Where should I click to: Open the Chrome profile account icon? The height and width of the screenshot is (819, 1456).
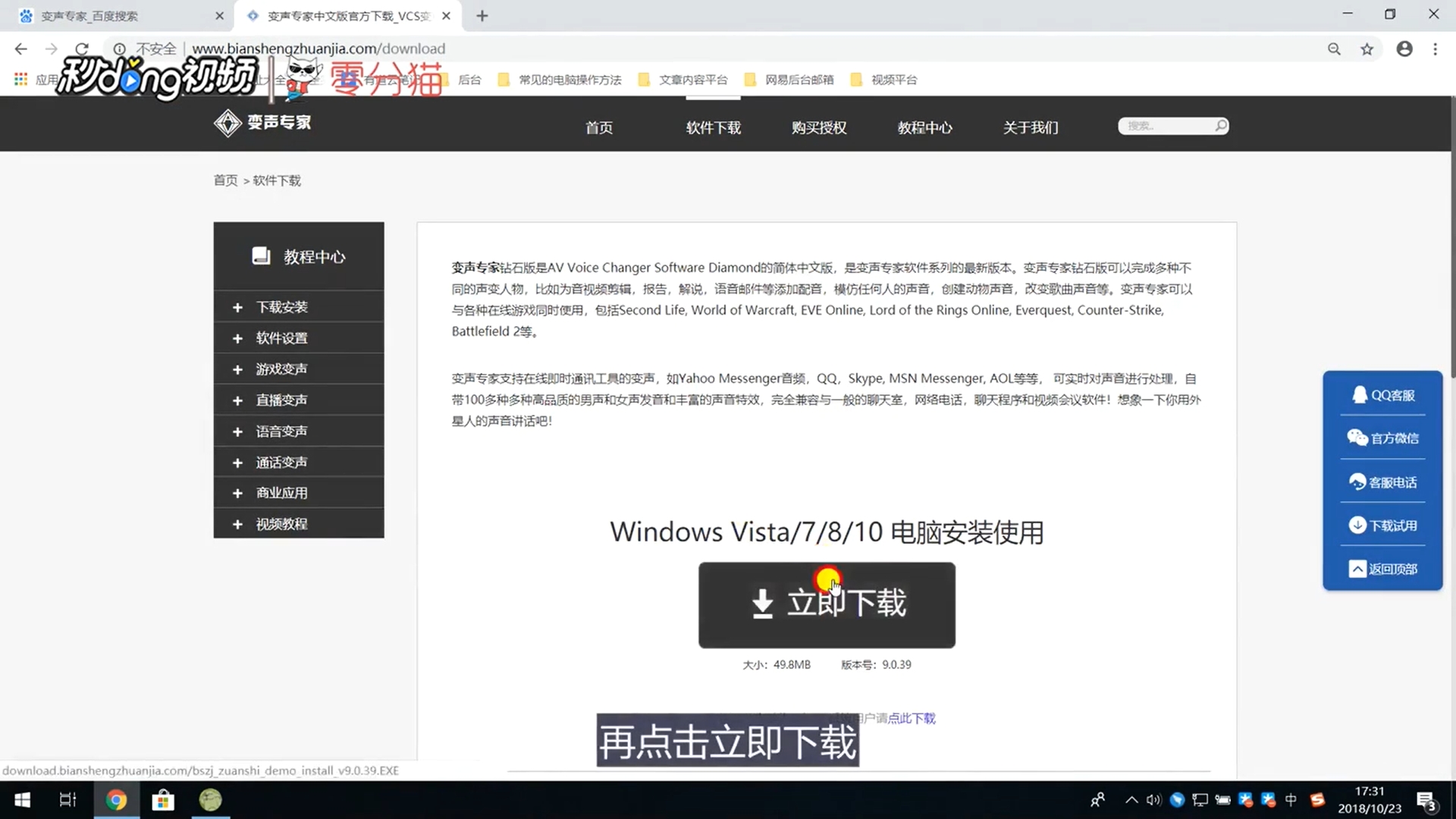click(x=1404, y=49)
